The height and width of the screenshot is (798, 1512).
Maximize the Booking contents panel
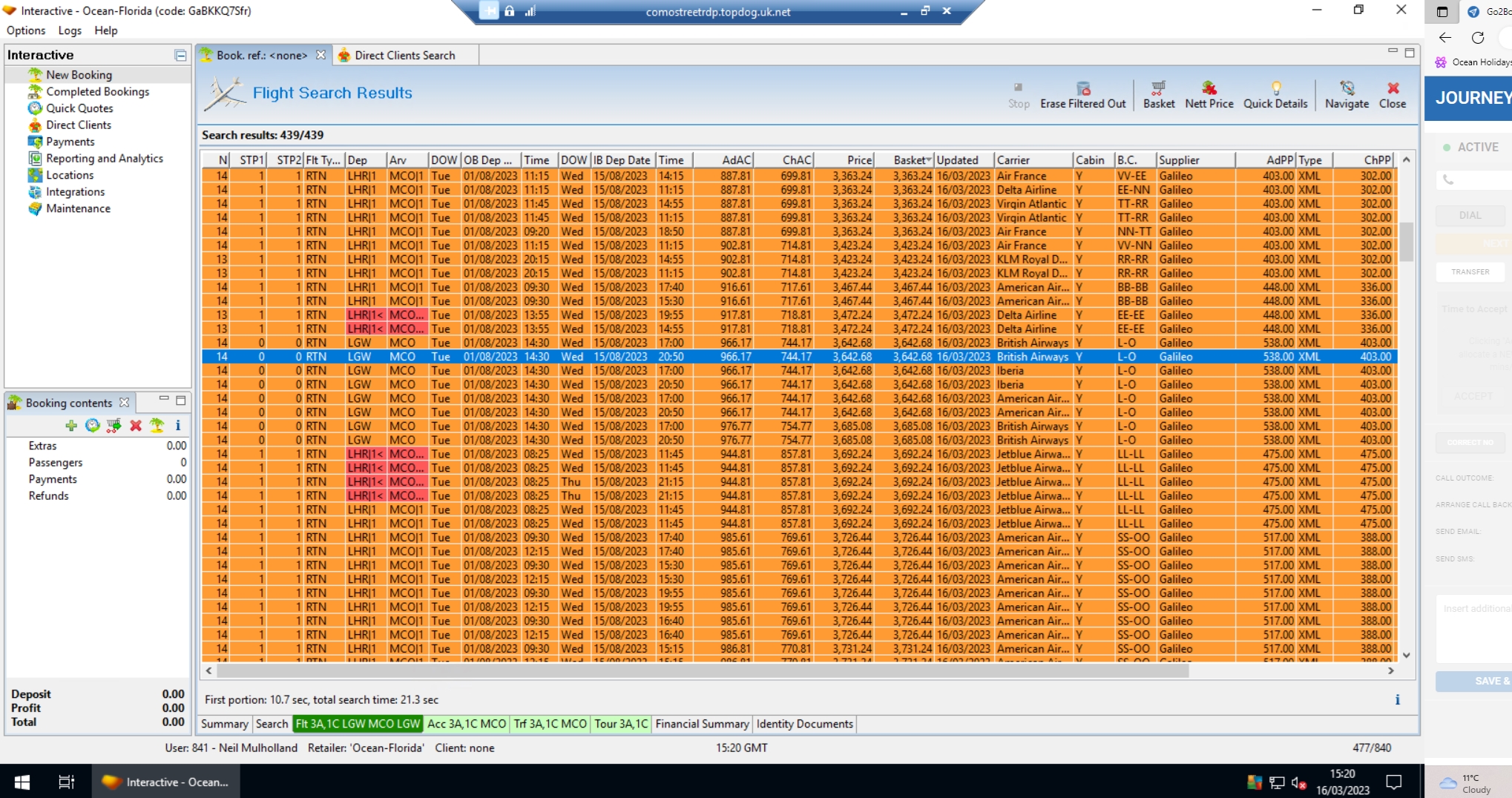click(180, 400)
